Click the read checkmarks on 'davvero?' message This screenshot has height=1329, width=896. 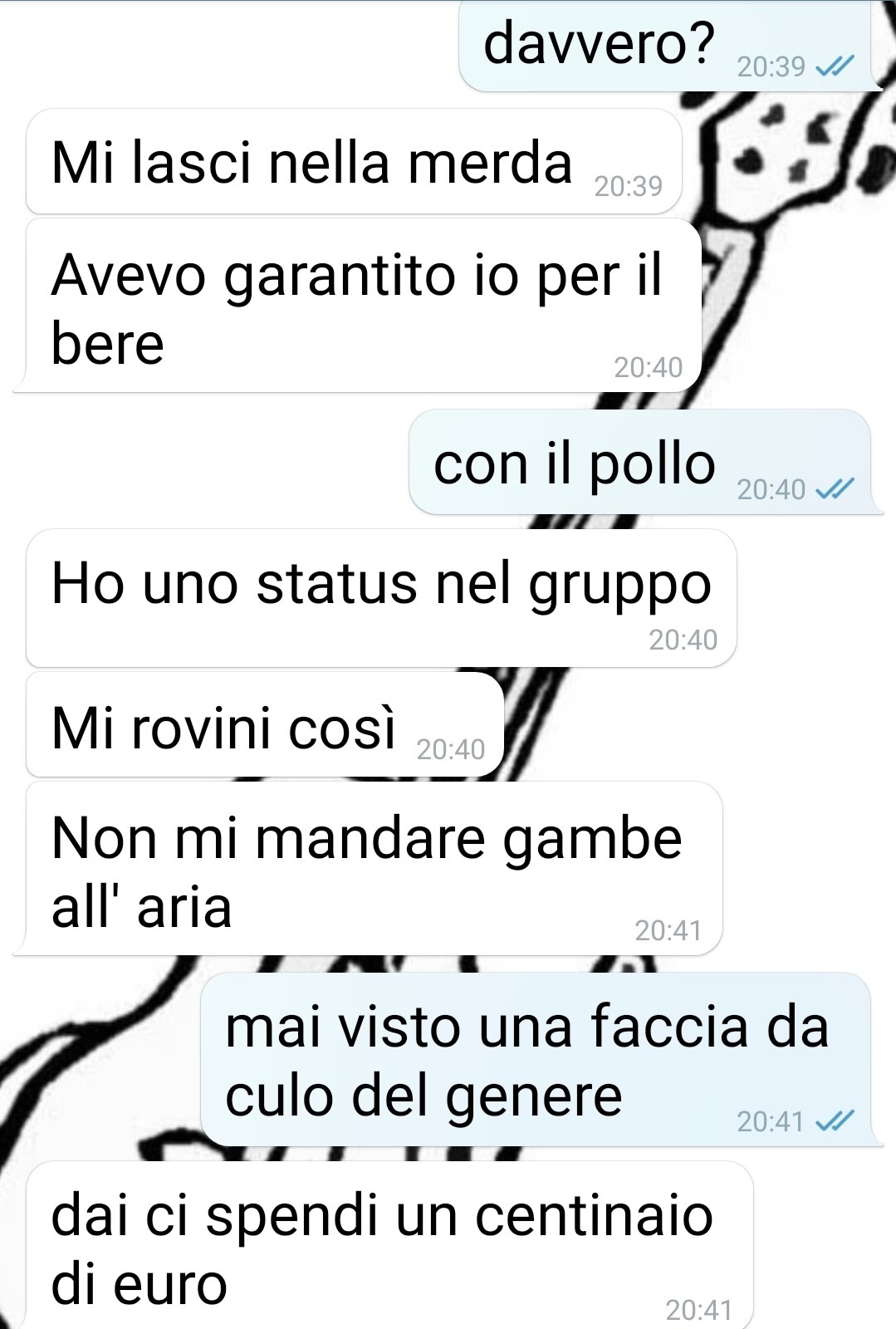tap(835, 66)
